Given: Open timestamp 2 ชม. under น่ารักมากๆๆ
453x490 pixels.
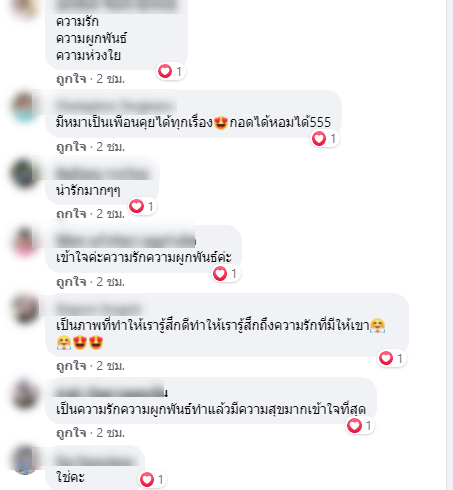Looking at the screenshot, I should (111, 214).
